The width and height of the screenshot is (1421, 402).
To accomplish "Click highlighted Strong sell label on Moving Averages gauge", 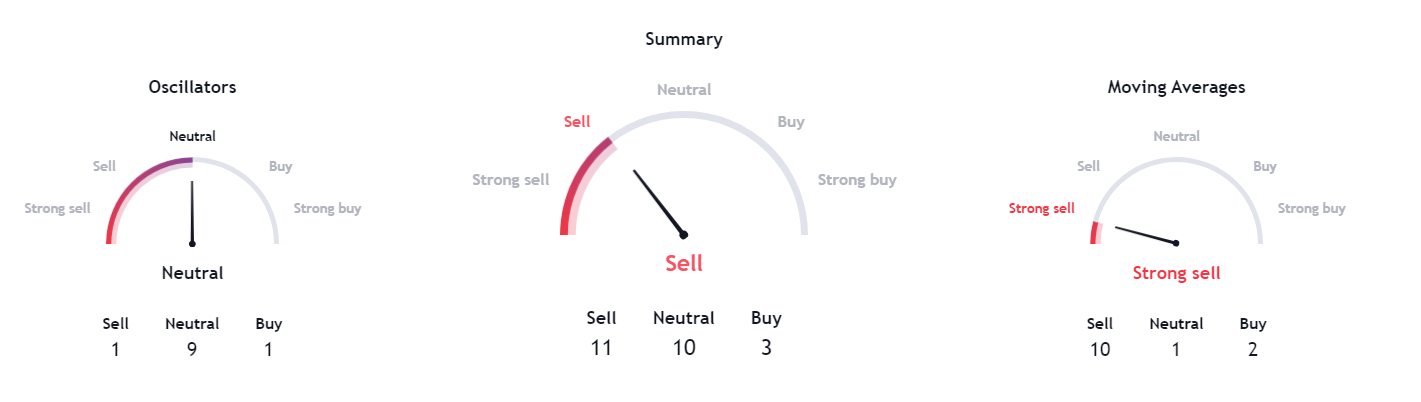I will tap(1042, 208).
